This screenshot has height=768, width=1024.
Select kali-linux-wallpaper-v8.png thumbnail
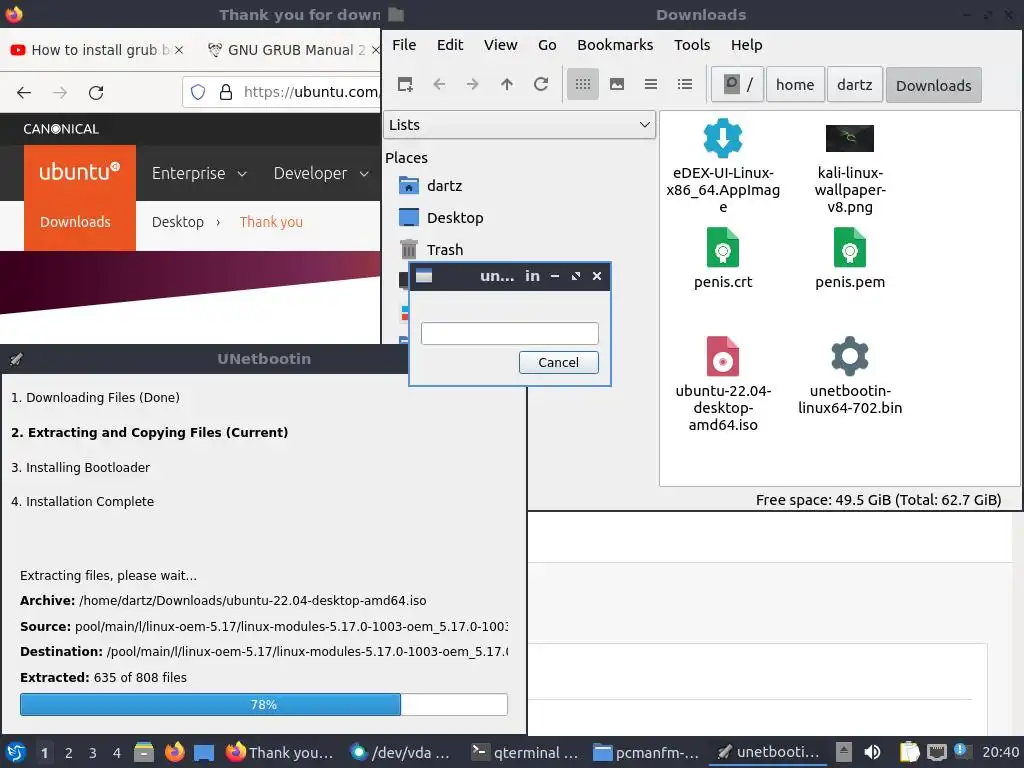click(x=850, y=138)
